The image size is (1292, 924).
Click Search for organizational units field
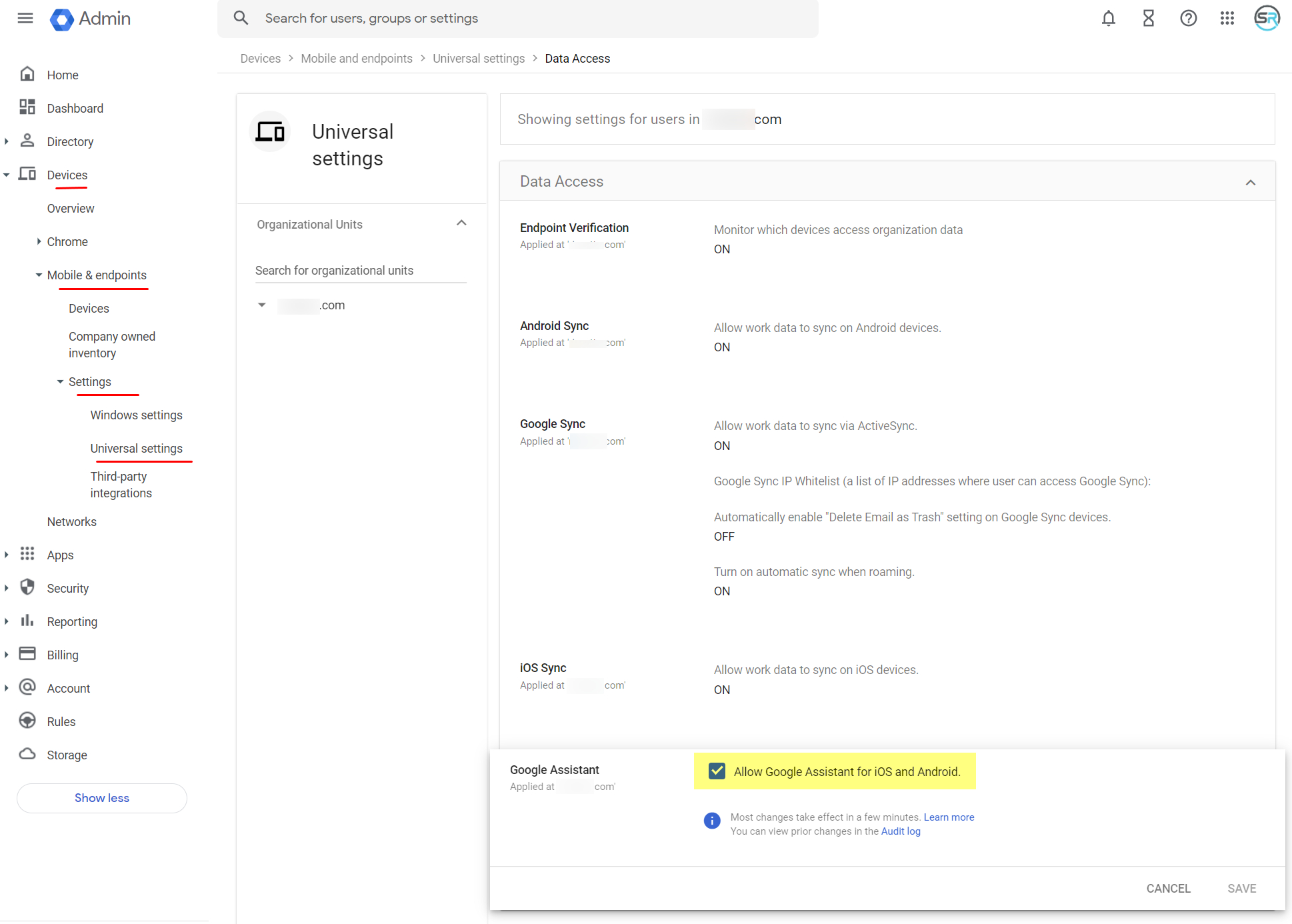[361, 270]
